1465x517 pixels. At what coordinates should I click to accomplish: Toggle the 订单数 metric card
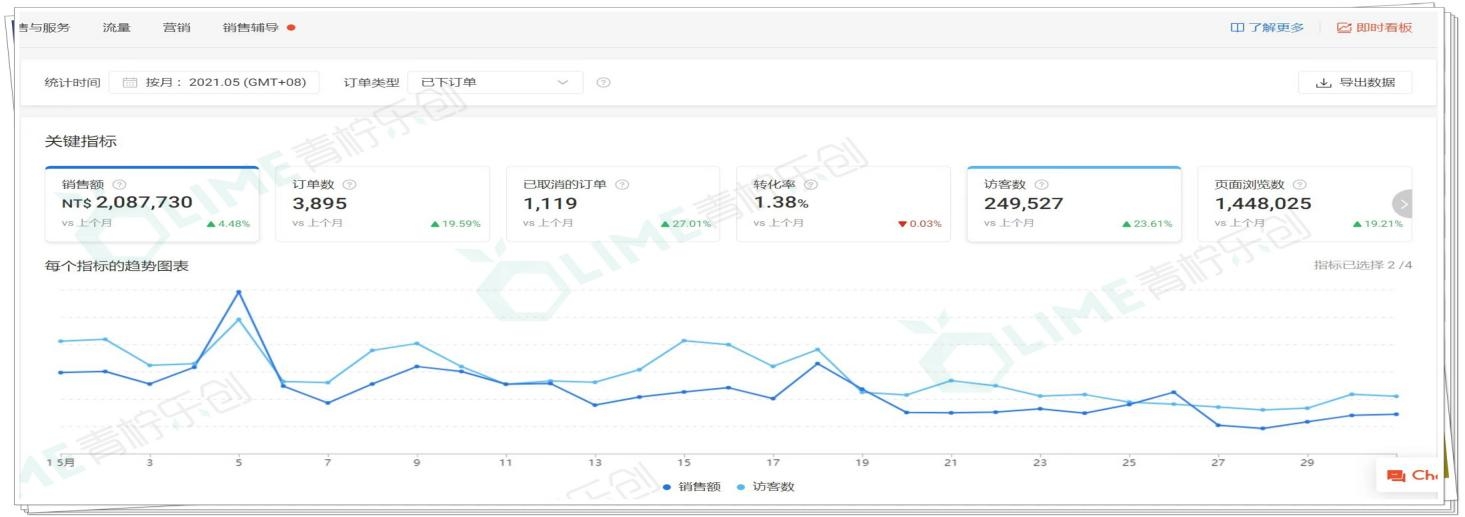tap(383, 204)
